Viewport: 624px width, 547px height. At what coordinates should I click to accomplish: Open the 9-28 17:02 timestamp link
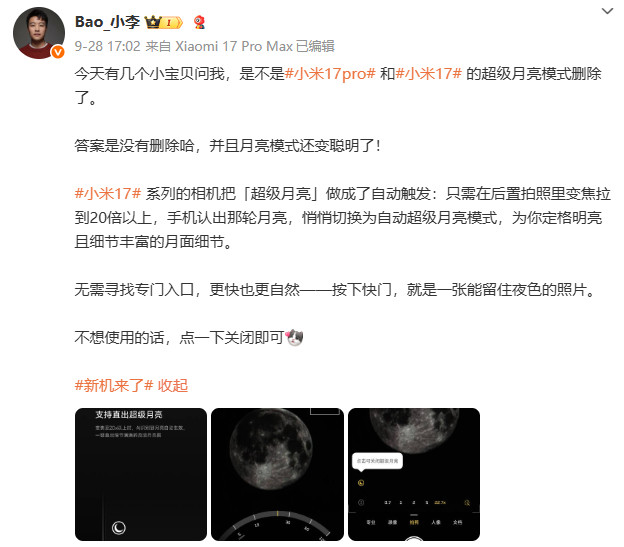click(107, 46)
